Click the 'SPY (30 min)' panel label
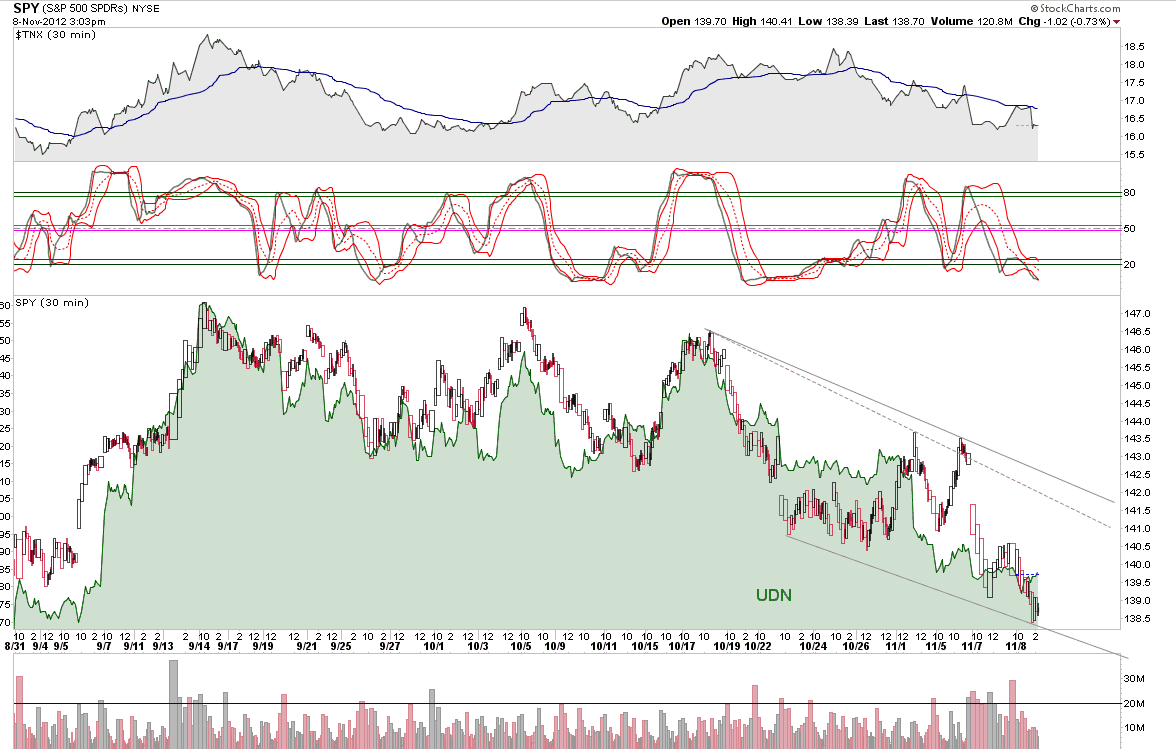 pos(52,303)
